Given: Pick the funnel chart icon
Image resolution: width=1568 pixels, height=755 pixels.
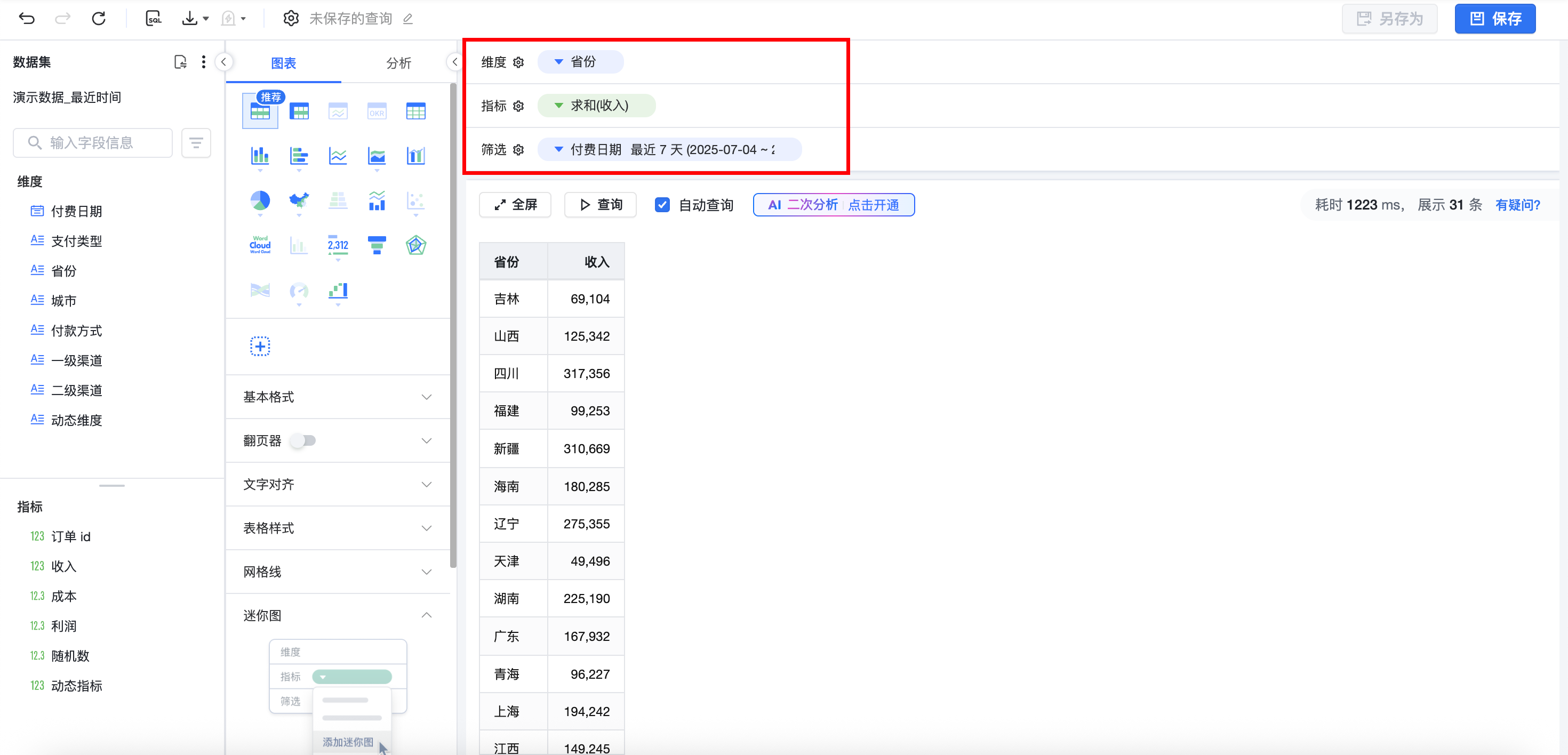Looking at the screenshot, I should 377,245.
